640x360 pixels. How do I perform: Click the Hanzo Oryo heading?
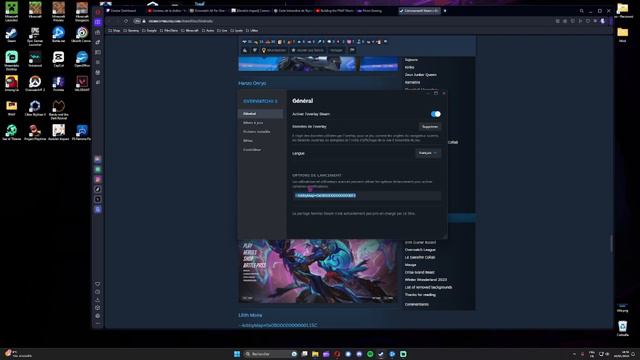point(252,83)
